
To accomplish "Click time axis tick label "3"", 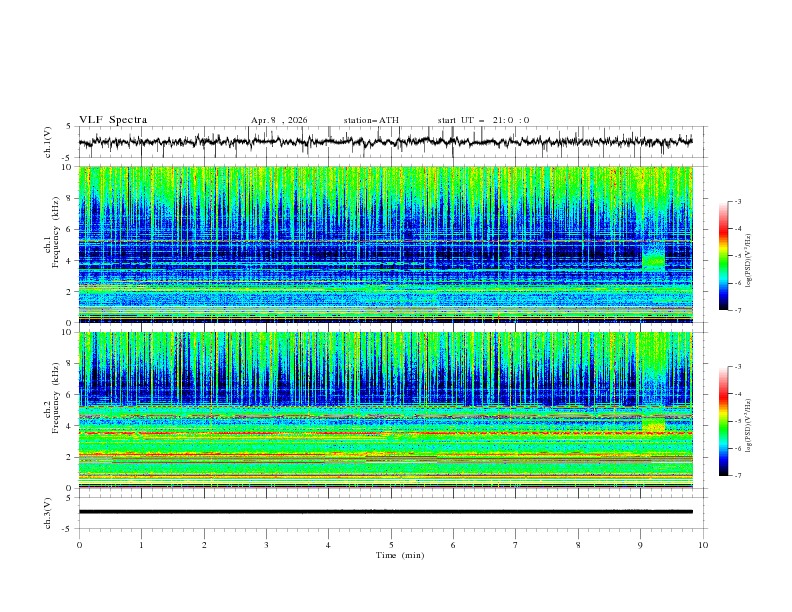I will click(x=266, y=545).
